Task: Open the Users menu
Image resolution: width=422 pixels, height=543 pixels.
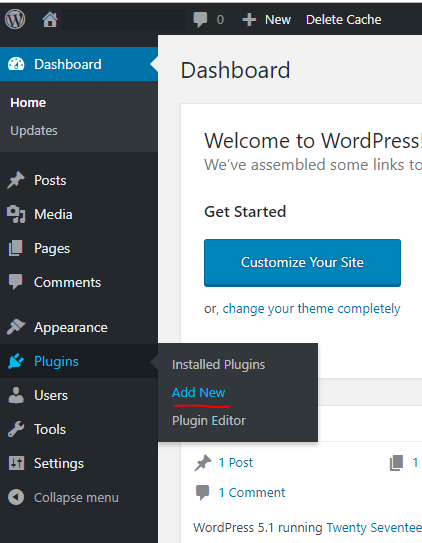Action: [51, 395]
